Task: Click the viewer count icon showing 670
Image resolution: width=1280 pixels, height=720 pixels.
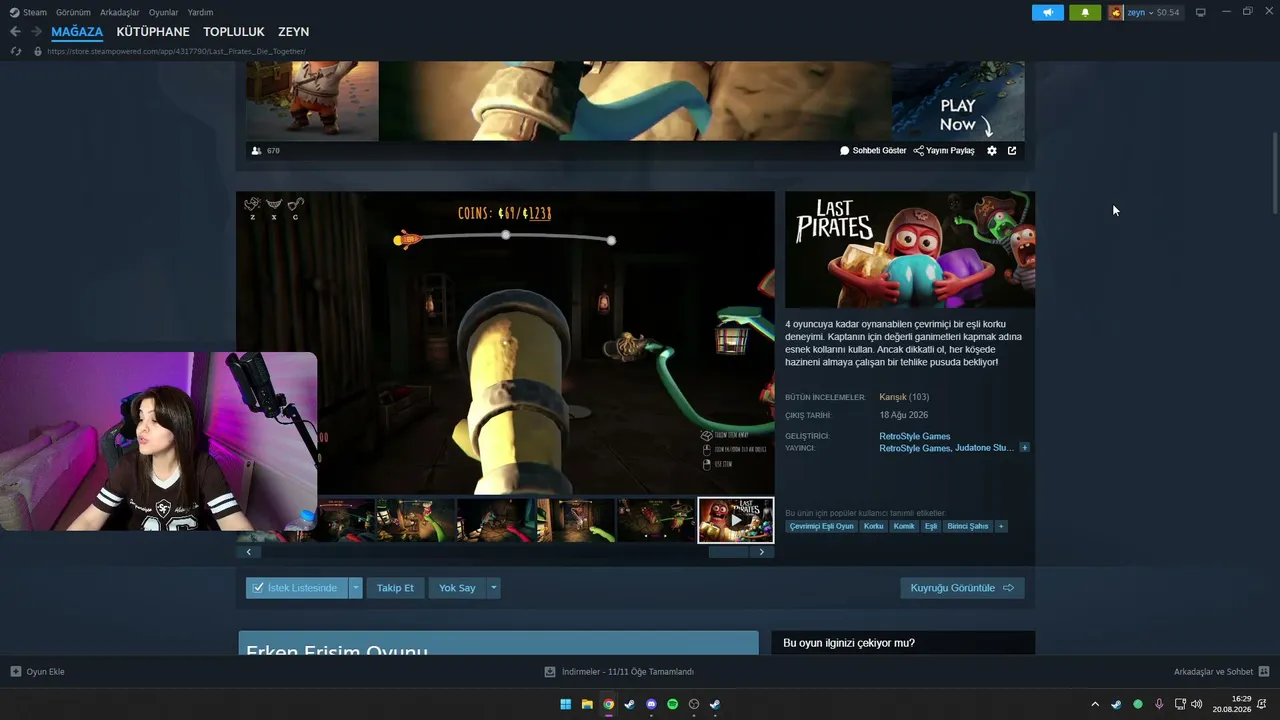Action: [257, 151]
